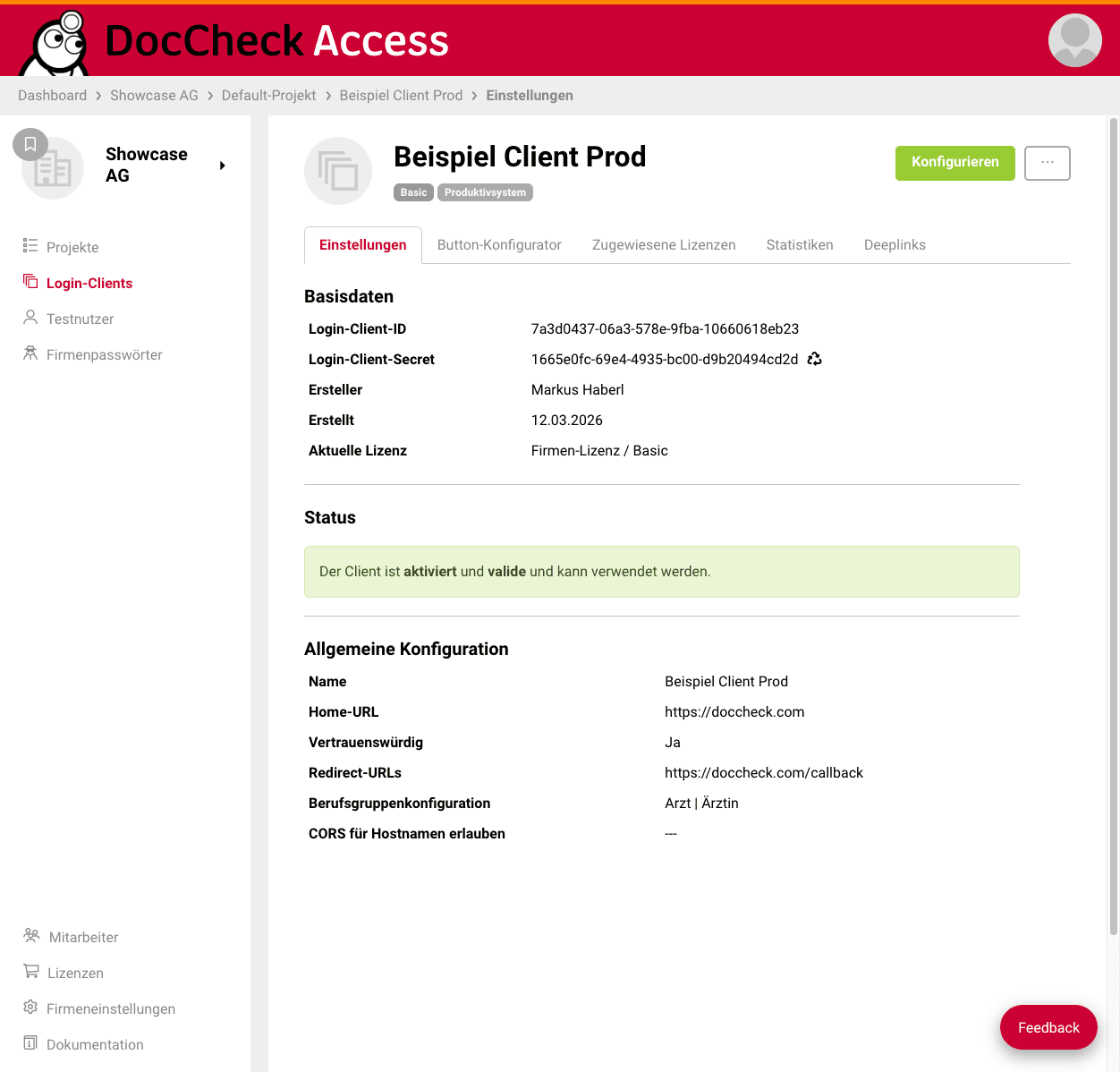Viewport: 1120px width, 1072px height.
Task: Click the Erstellt date 12.03.2026
Action: pos(567,421)
